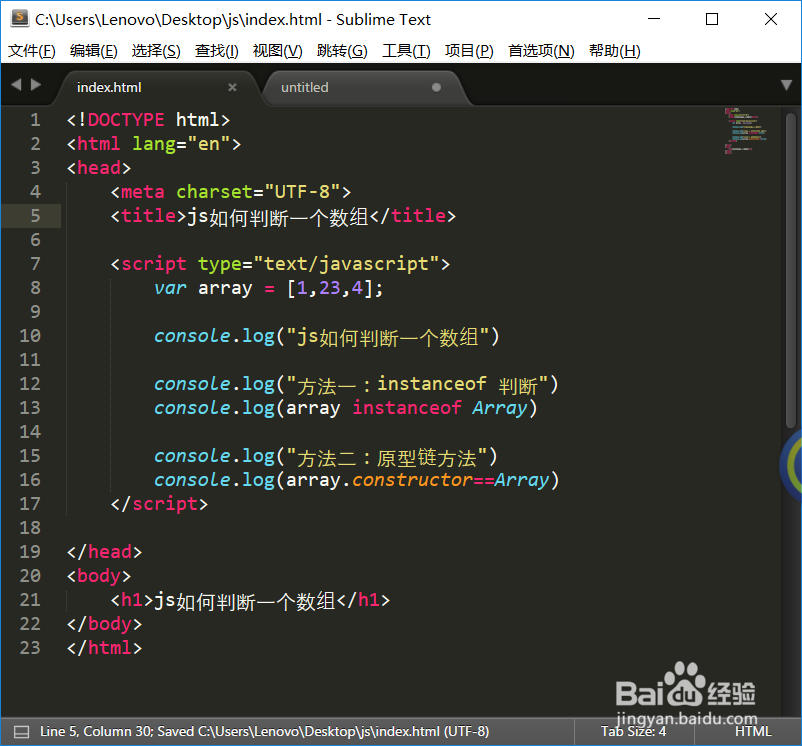
Task: Click the body opening tag
Action: tap(99, 576)
